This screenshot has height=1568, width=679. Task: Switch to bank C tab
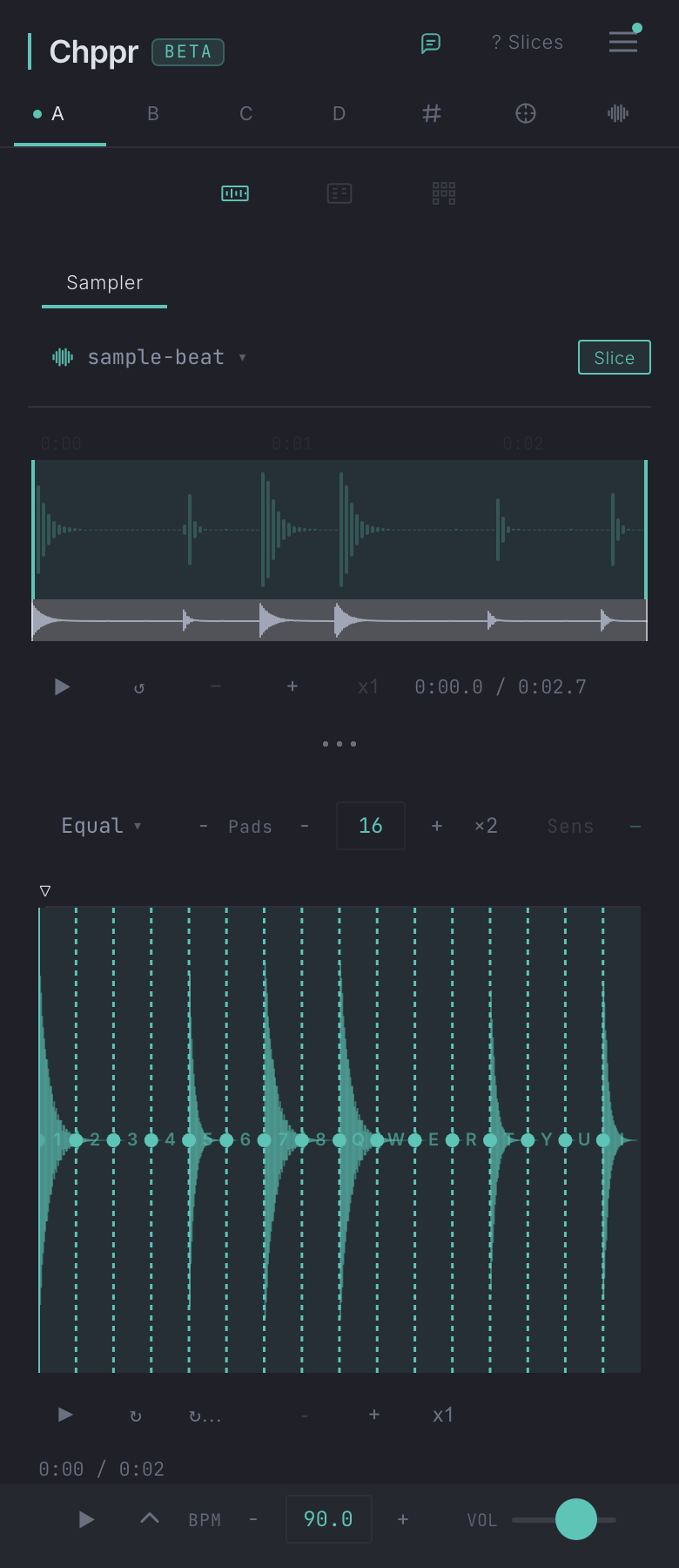[246, 114]
